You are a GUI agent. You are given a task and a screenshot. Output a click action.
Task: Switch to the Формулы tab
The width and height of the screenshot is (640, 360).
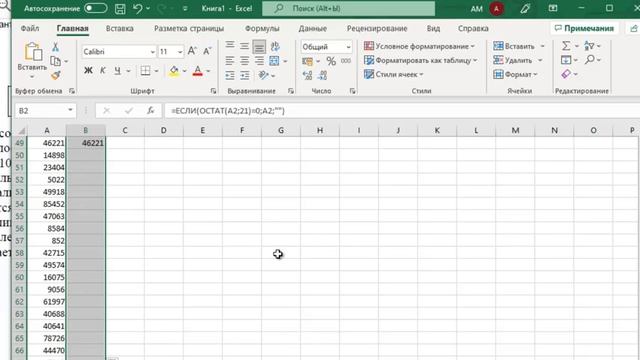(262, 28)
